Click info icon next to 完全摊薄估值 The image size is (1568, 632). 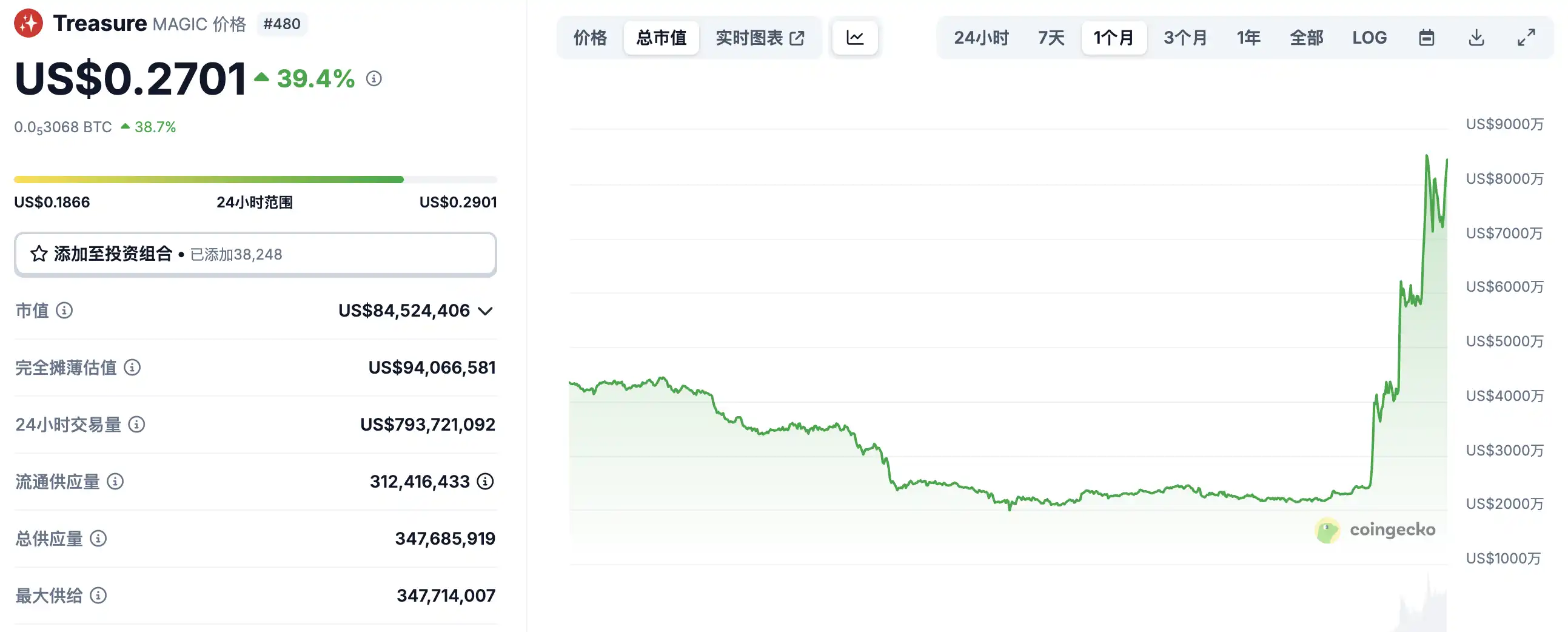pos(132,367)
